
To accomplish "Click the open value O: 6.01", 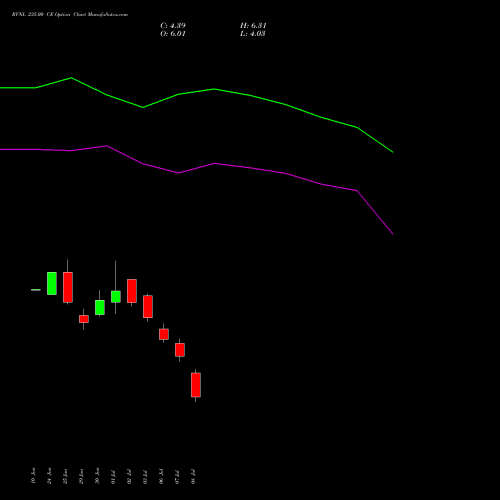I will 173,34.
